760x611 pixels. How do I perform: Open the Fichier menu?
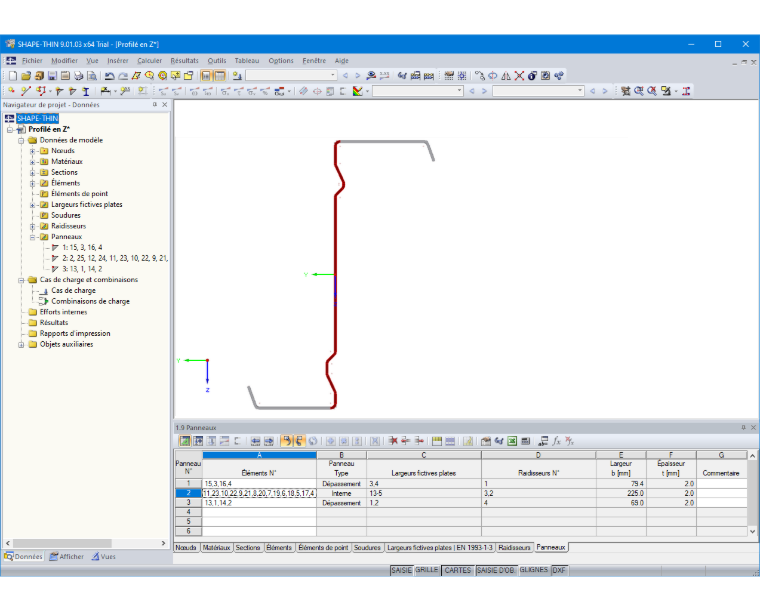point(32,61)
